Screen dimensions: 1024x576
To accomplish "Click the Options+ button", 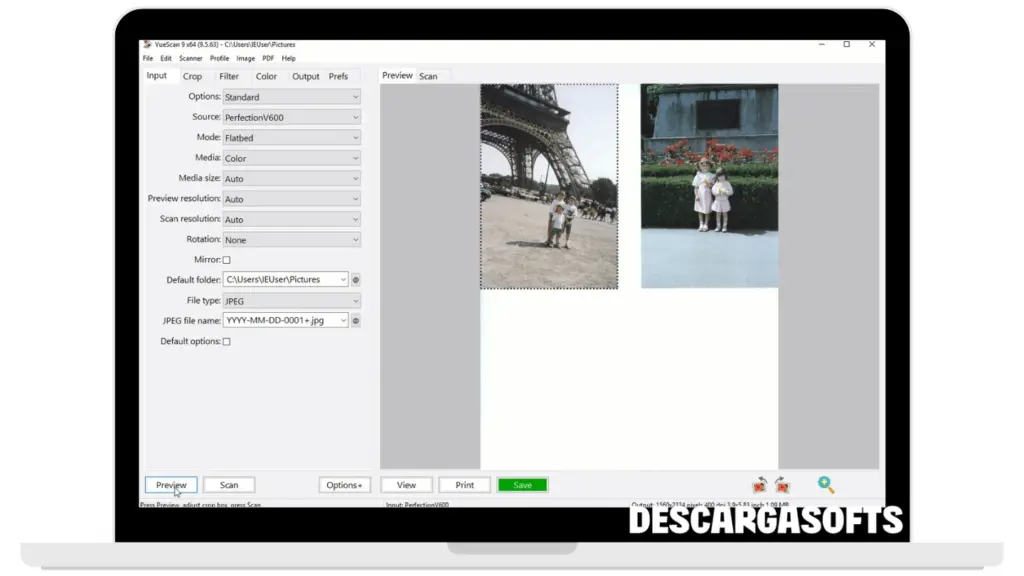I will click(x=344, y=485).
